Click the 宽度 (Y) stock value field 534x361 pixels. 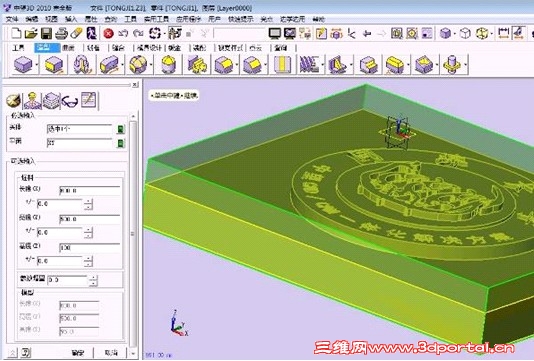pyautogui.click(x=90, y=219)
